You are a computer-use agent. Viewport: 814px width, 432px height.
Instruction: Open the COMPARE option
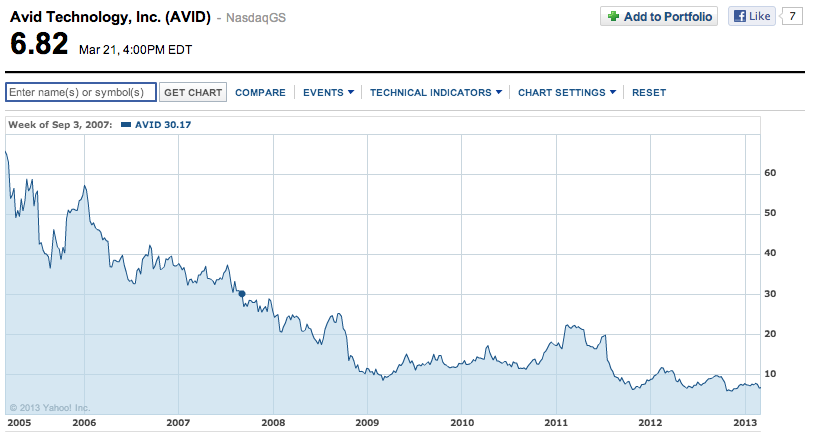tap(260, 92)
